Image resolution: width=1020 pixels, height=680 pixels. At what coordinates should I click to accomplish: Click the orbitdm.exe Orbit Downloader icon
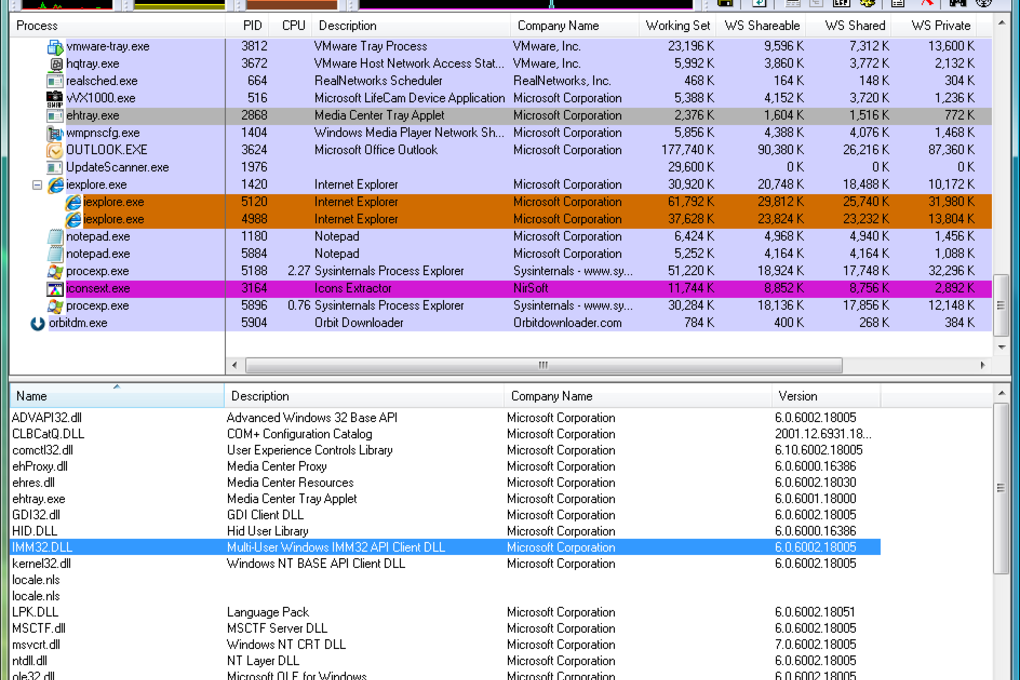point(38,323)
